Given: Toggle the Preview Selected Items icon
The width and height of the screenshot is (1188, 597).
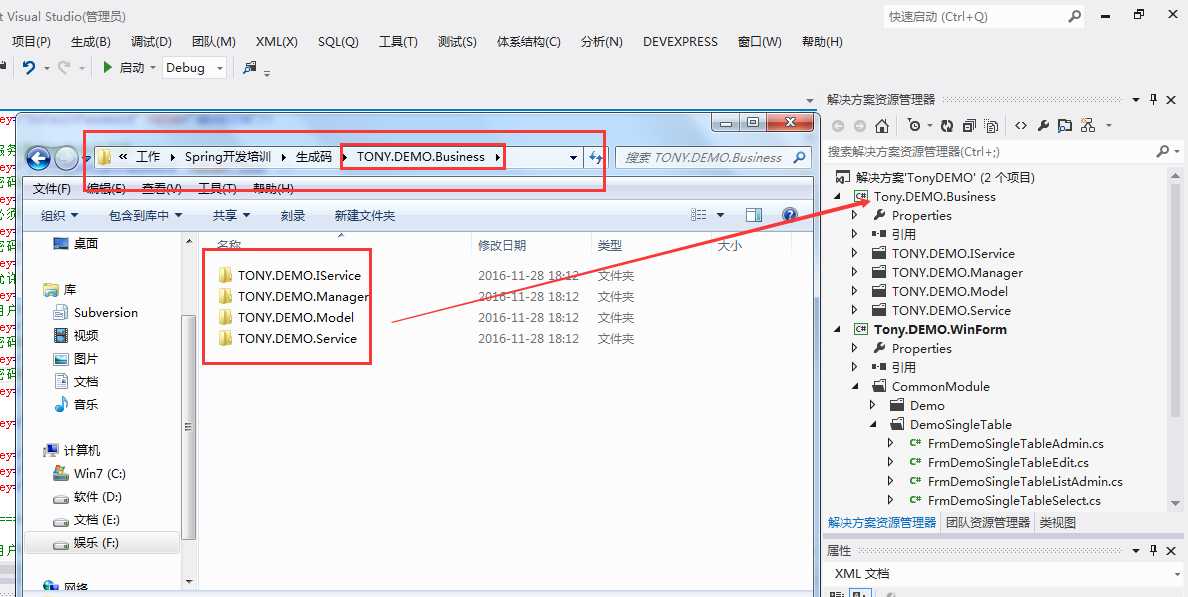Looking at the screenshot, I should [x=1065, y=126].
